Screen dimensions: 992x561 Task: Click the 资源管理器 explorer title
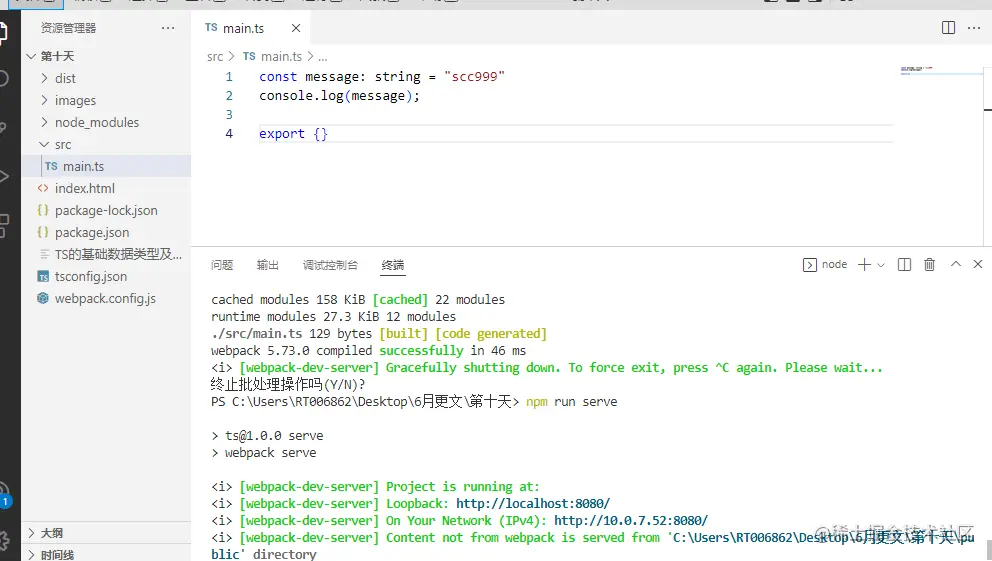tap(68, 28)
